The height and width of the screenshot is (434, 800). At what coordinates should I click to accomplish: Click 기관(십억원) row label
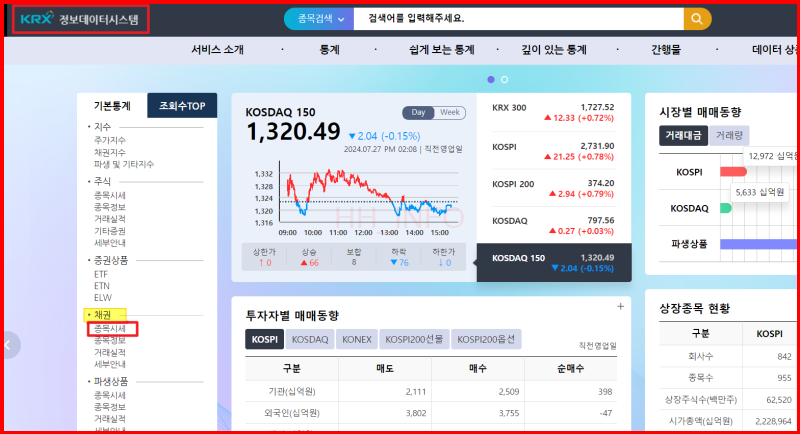point(292,392)
